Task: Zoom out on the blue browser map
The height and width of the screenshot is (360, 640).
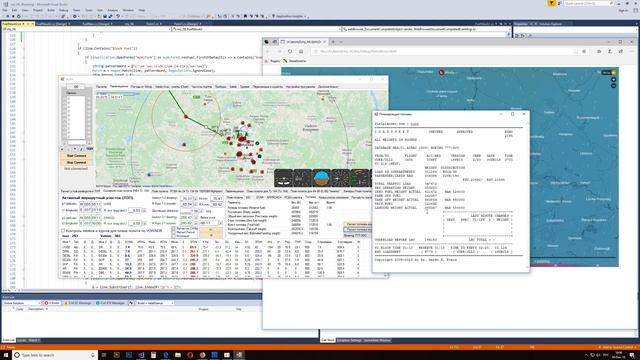Action: click(613, 86)
